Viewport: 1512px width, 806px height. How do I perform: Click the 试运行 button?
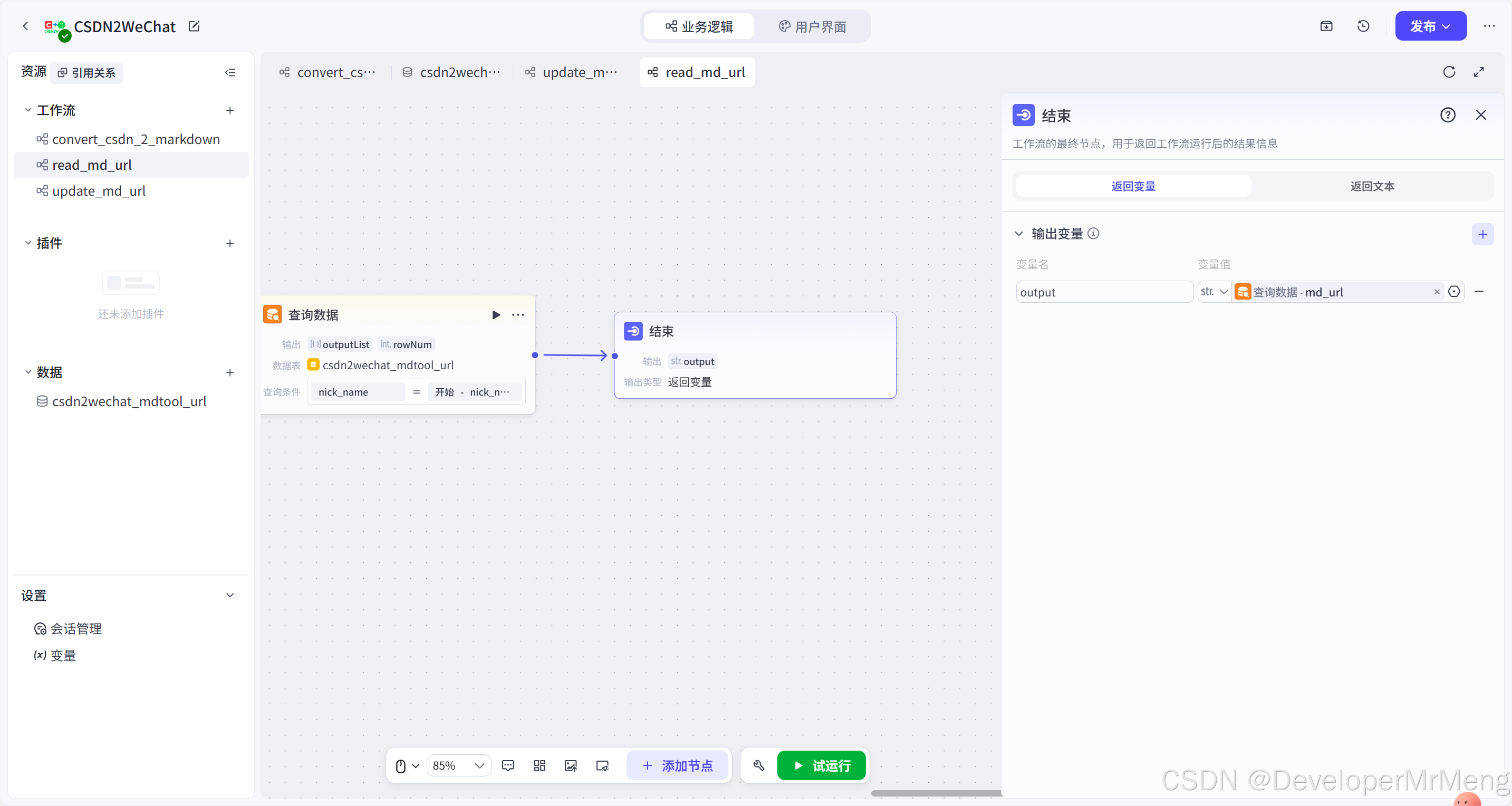coord(821,765)
